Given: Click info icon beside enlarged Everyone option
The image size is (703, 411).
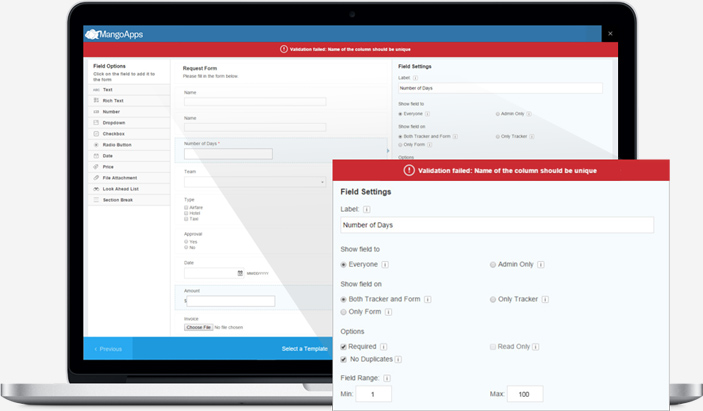Looking at the screenshot, I should [385, 264].
